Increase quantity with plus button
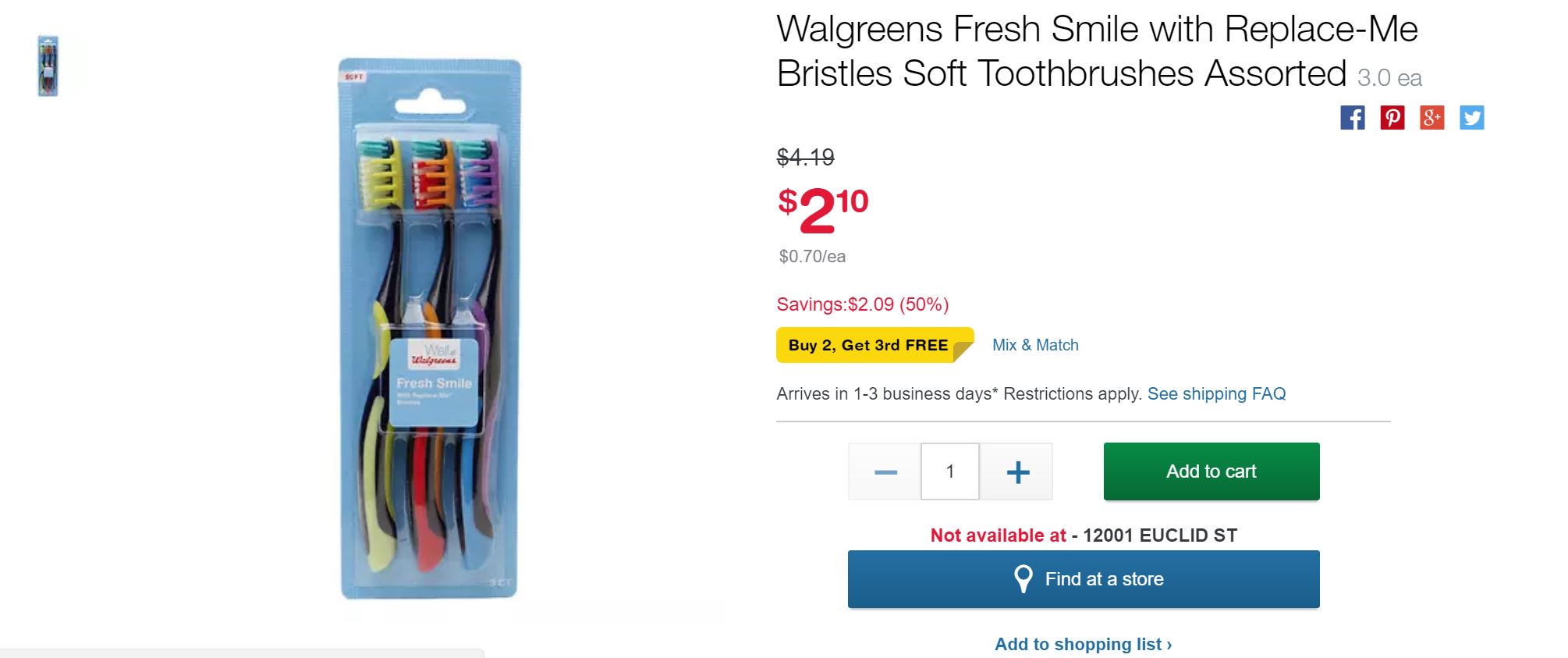1568x658 pixels. (1017, 471)
